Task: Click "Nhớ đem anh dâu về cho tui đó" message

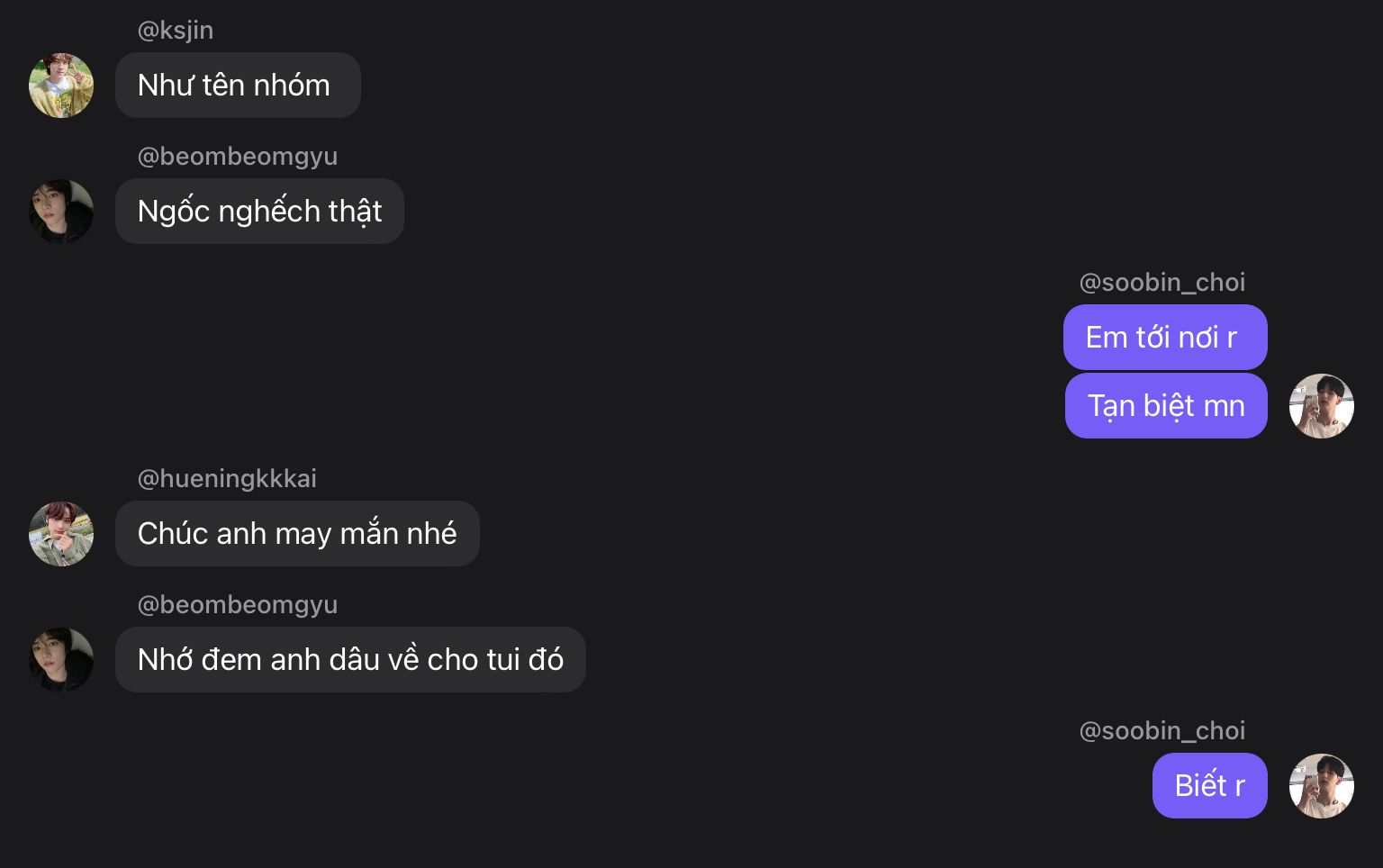Action: (x=350, y=660)
